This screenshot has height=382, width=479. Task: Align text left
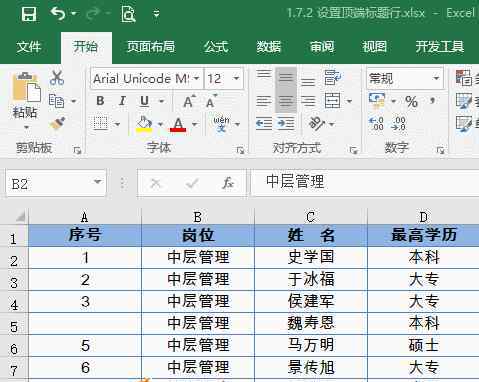(264, 101)
